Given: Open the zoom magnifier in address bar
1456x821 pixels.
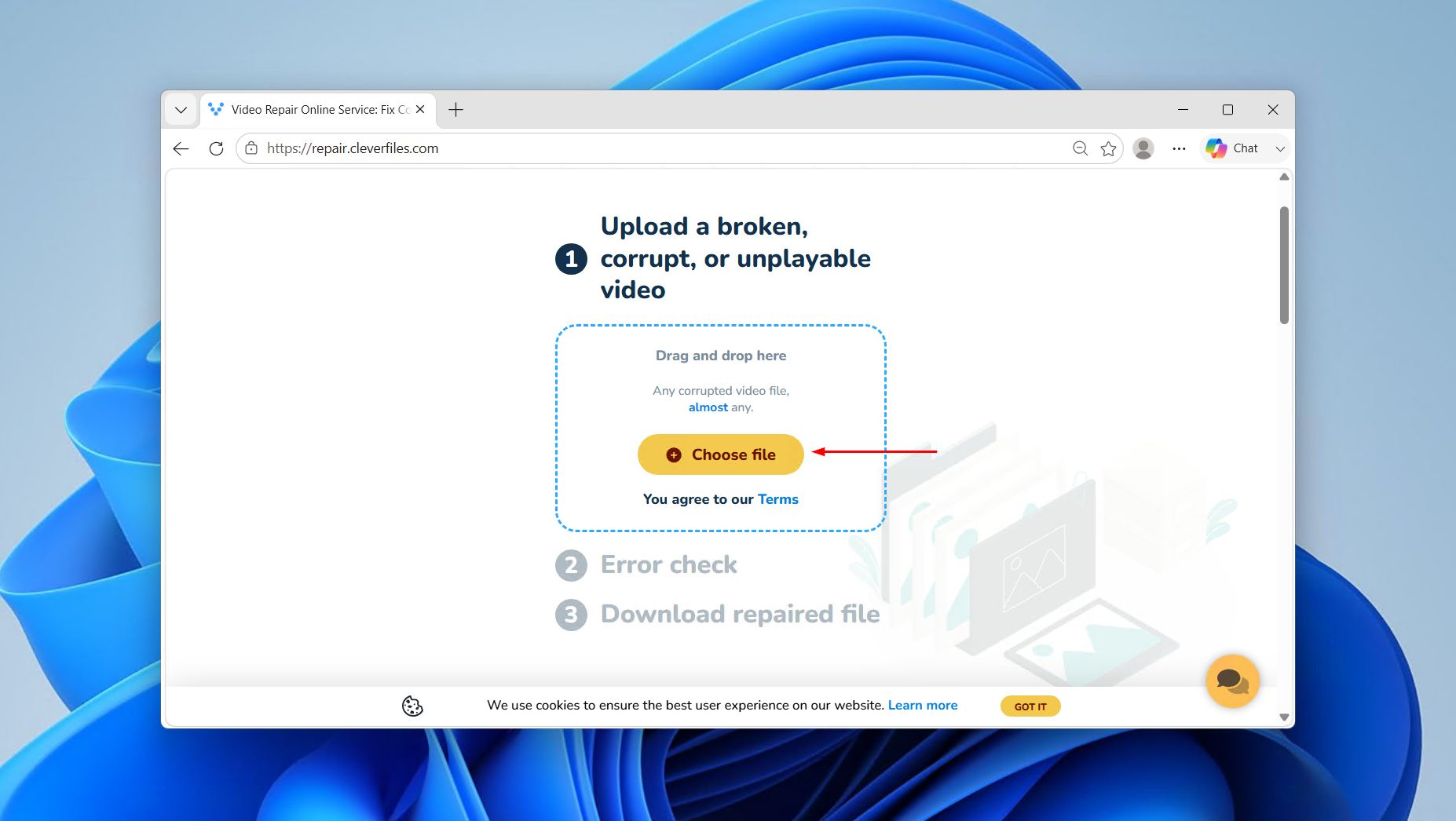Looking at the screenshot, I should pos(1081,148).
